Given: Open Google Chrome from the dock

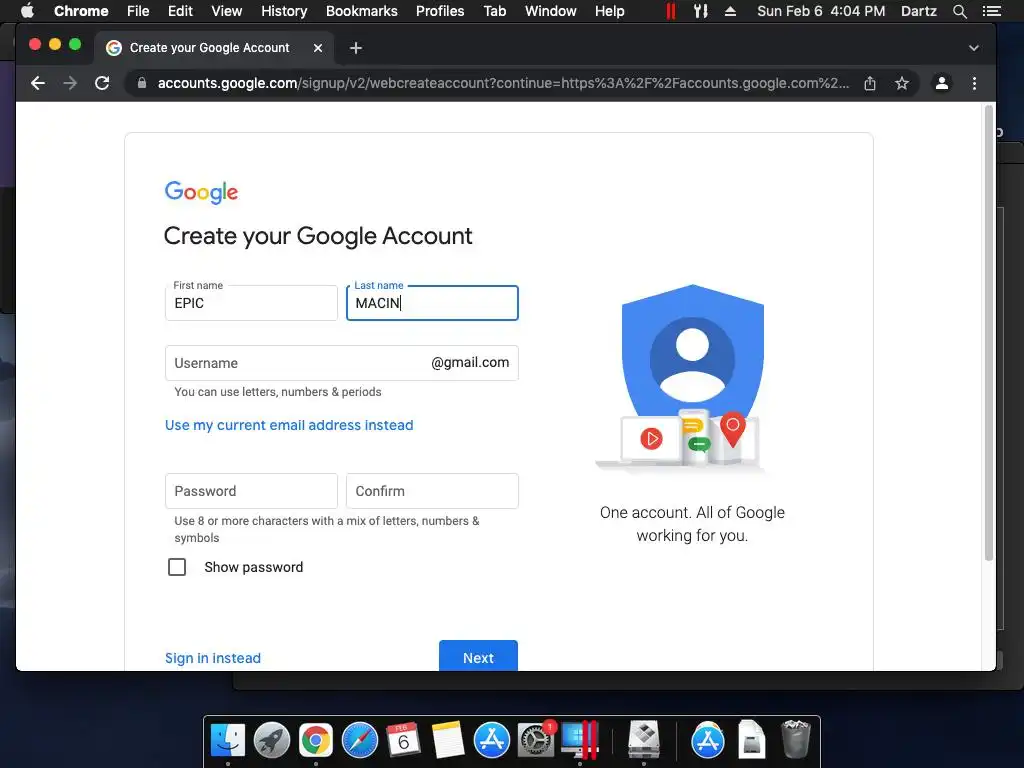Looking at the screenshot, I should [315, 741].
